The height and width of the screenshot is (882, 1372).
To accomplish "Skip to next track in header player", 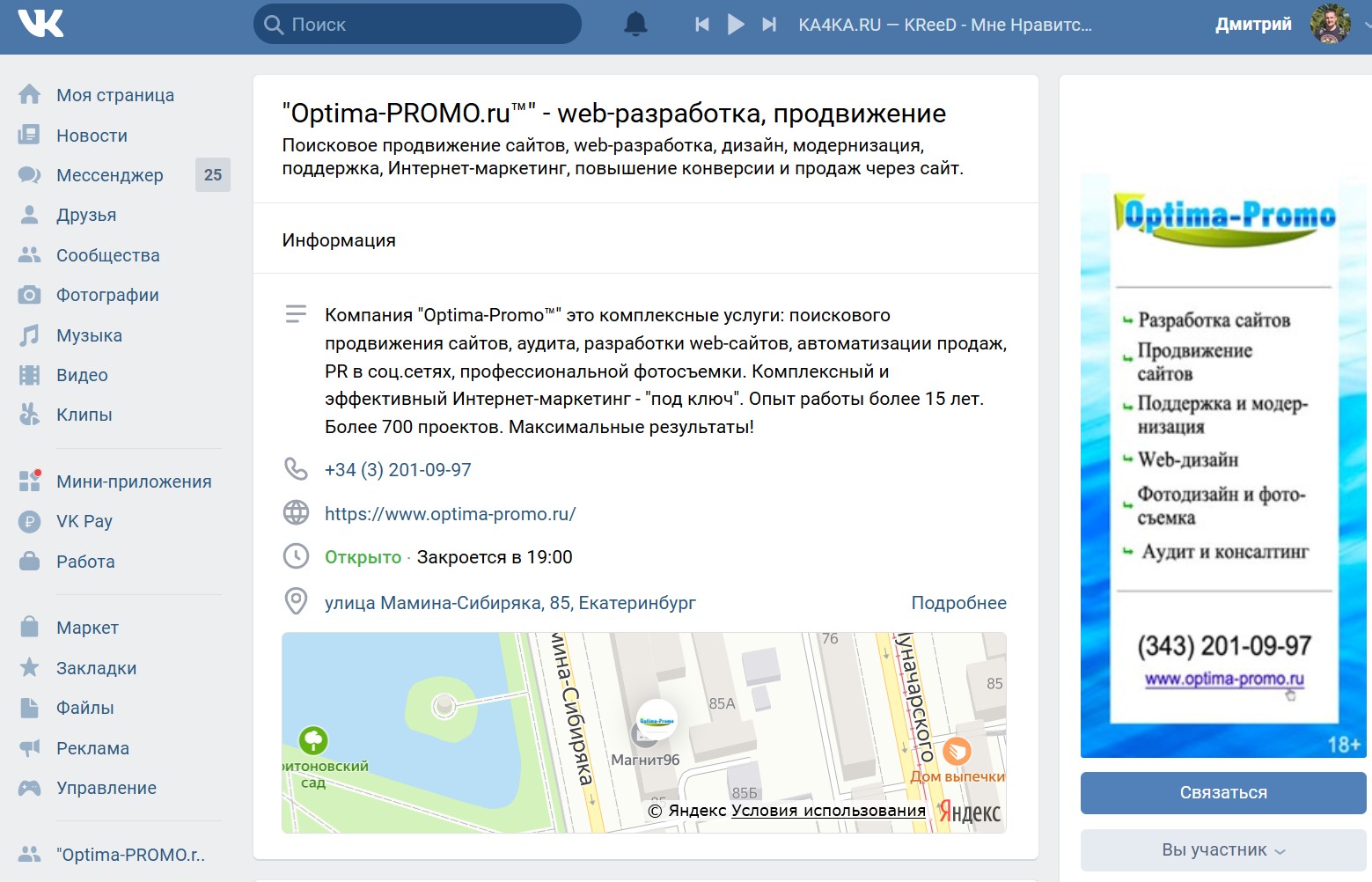I will click(769, 25).
